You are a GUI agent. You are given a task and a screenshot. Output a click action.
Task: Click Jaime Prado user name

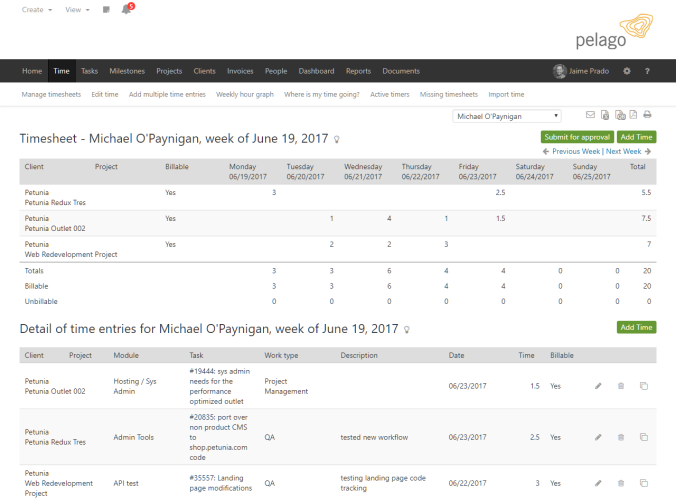point(588,71)
